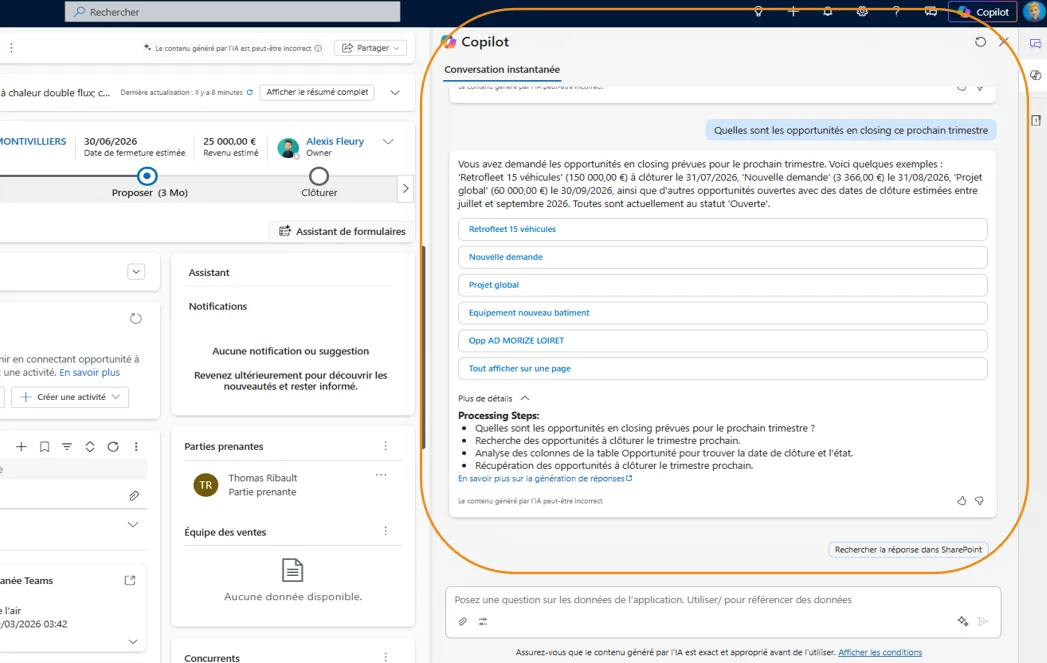Open the sliders options icon in Copilot input
This screenshot has width=1047, height=663.
(483, 622)
